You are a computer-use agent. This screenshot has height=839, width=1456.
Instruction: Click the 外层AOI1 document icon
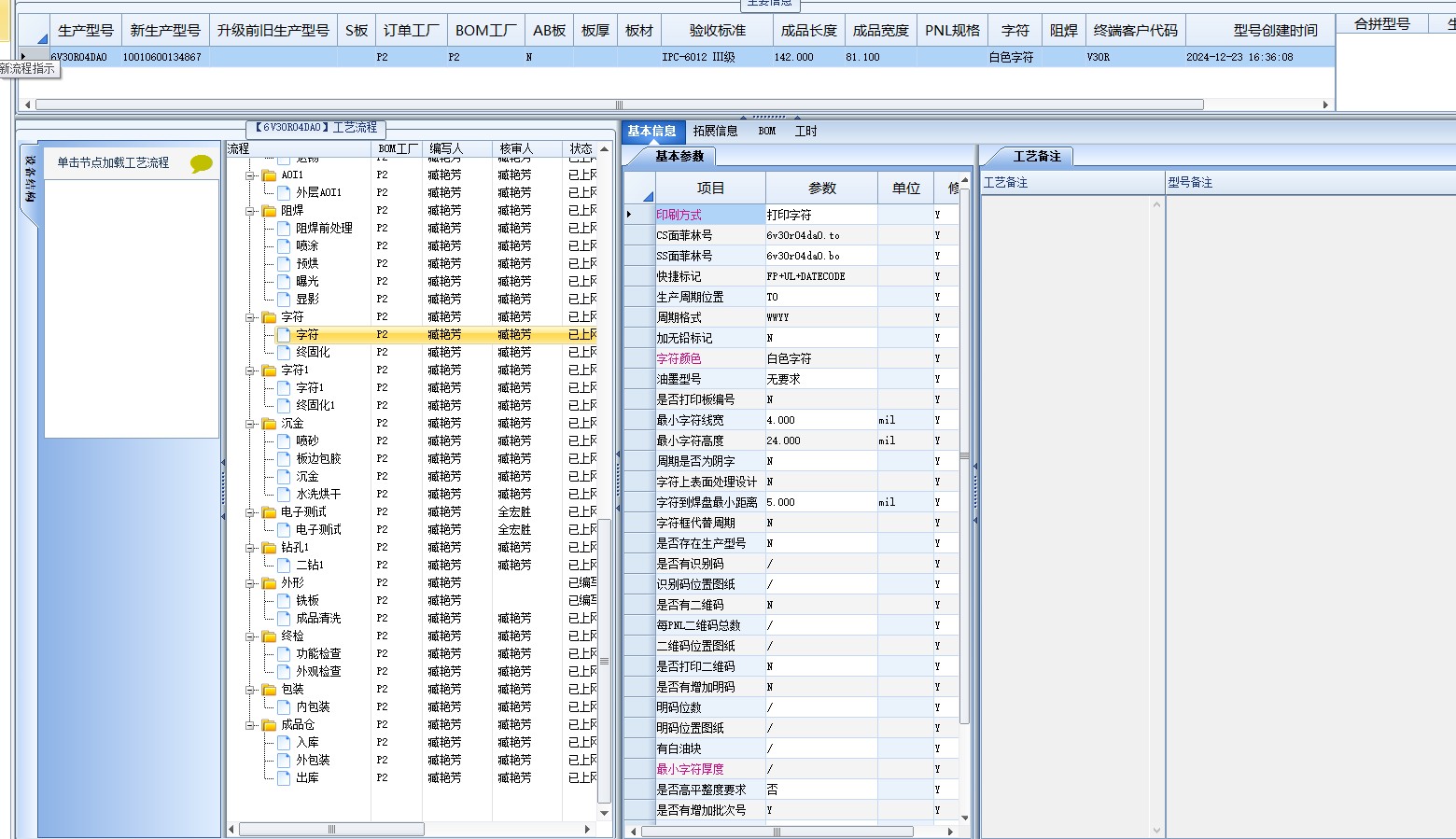click(284, 193)
